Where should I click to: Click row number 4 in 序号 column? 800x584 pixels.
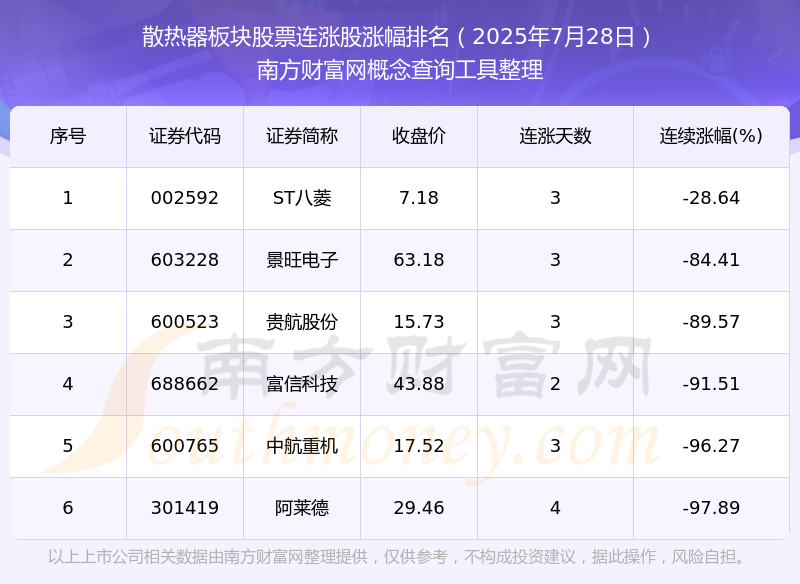tap(68, 384)
